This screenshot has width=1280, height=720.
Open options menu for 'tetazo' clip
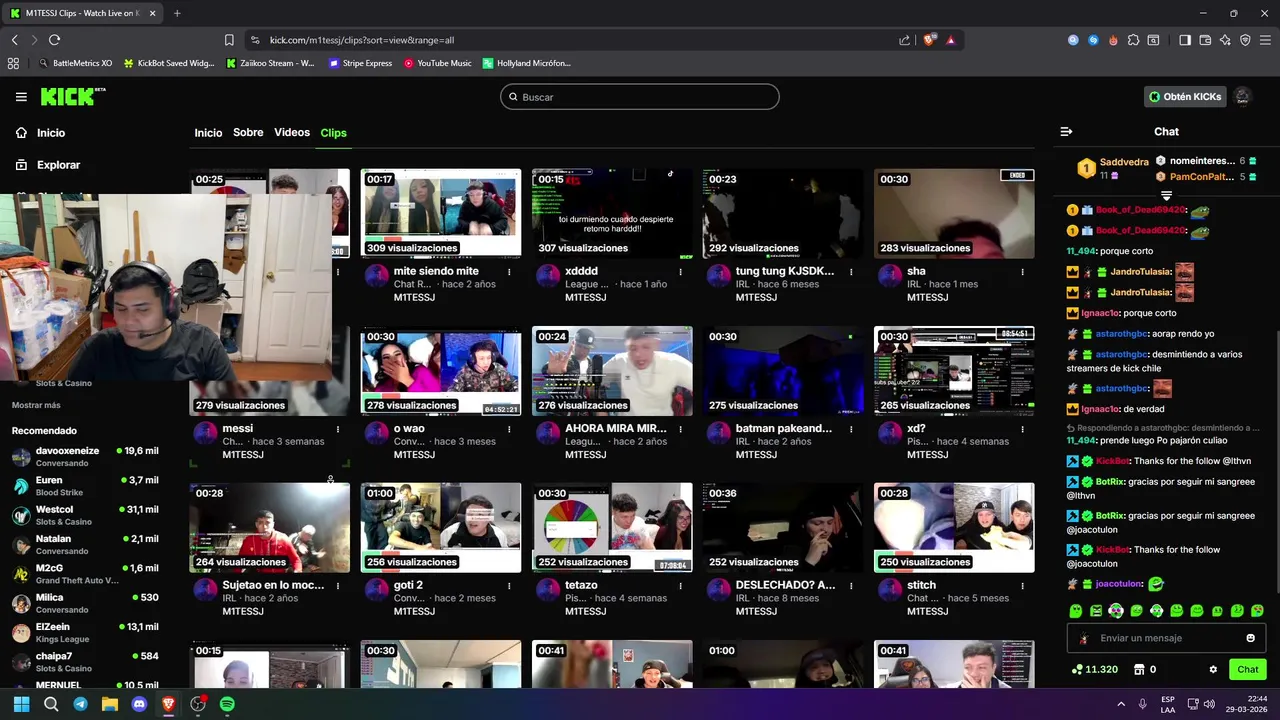click(x=680, y=585)
